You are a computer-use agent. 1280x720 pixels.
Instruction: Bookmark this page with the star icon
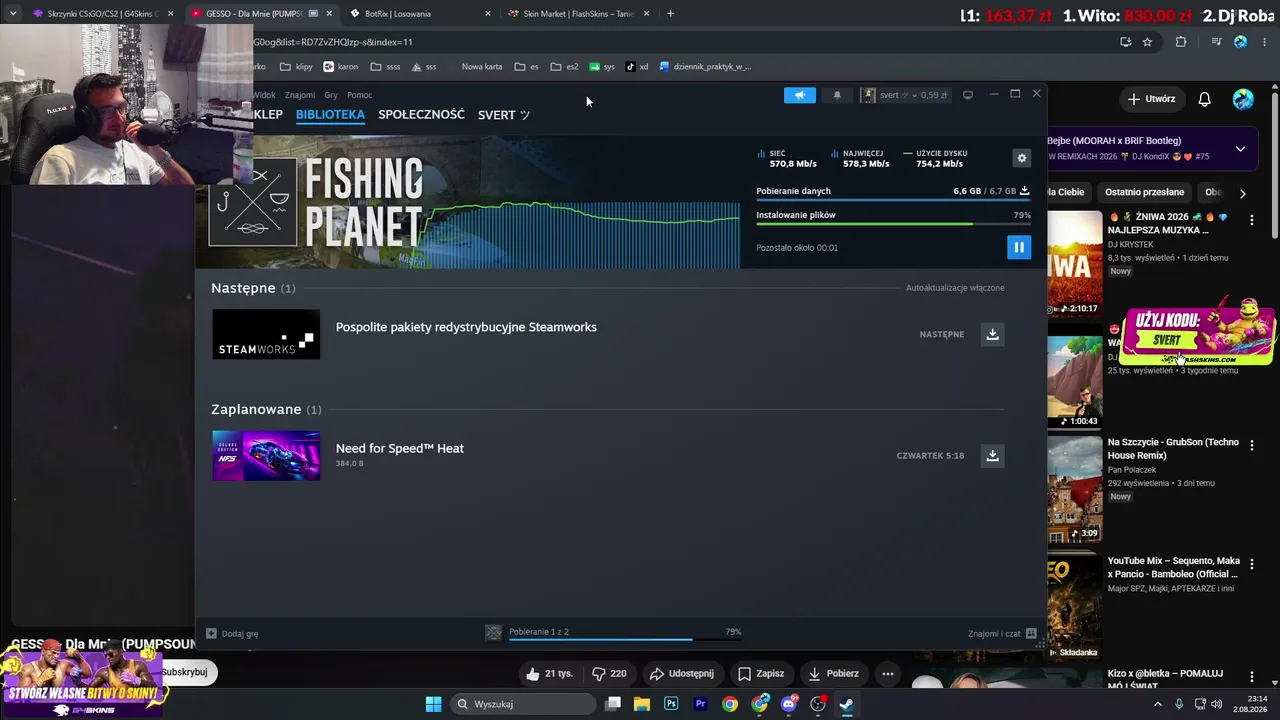[1147, 42]
